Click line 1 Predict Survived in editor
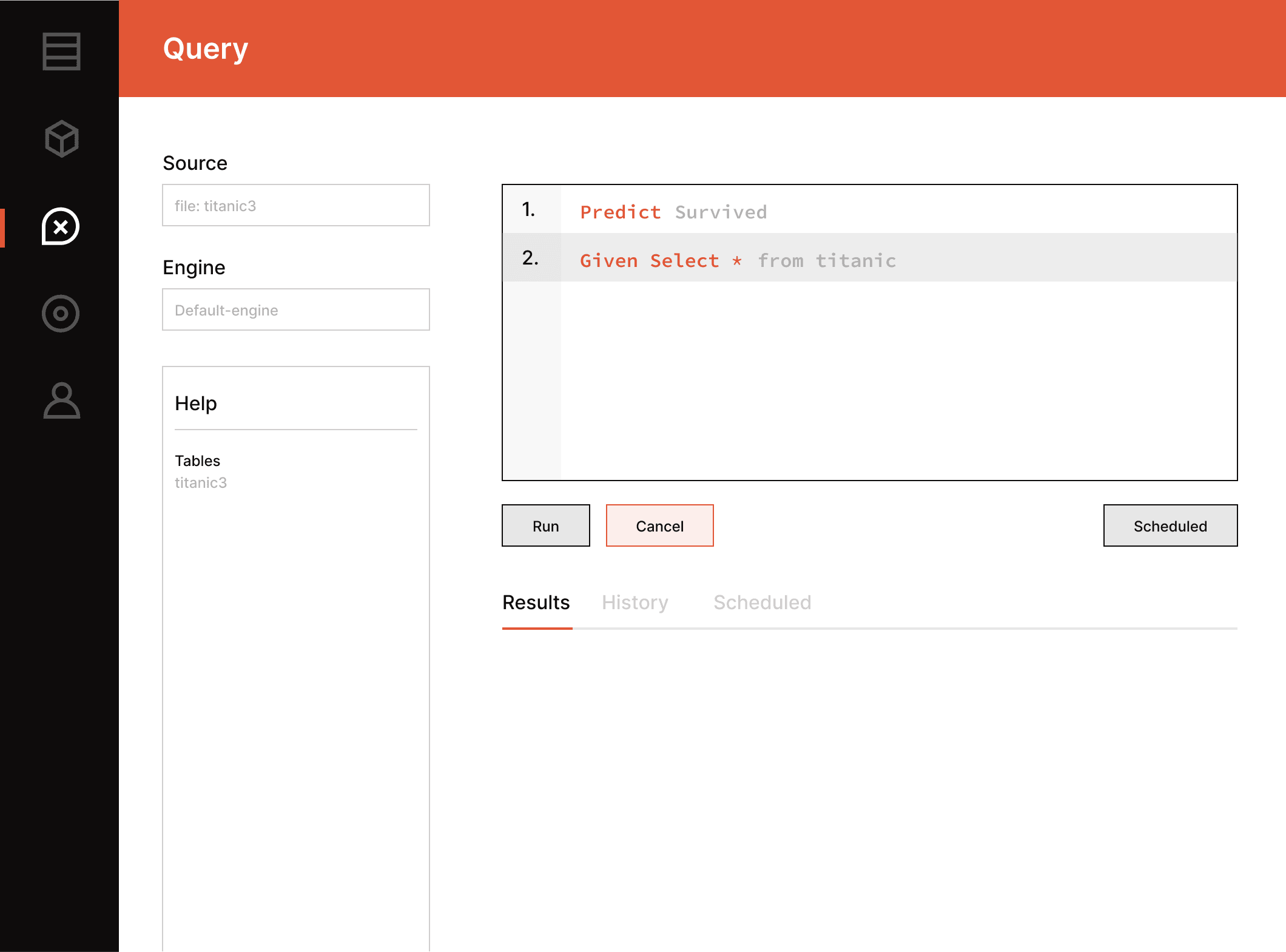This screenshot has height=952, width=1286. (x=673, y=212)
